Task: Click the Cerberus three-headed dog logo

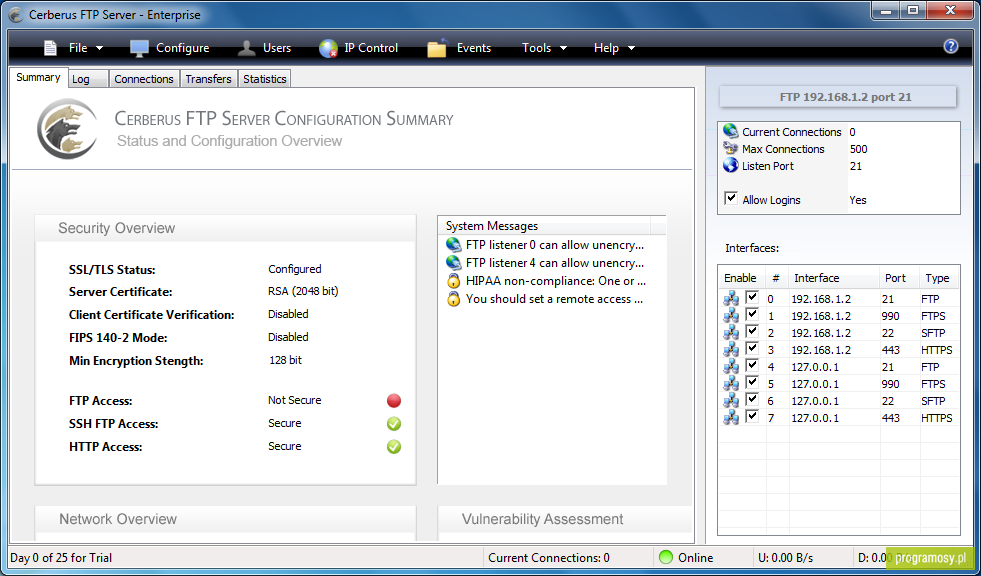Action: [x=67, y=128]
